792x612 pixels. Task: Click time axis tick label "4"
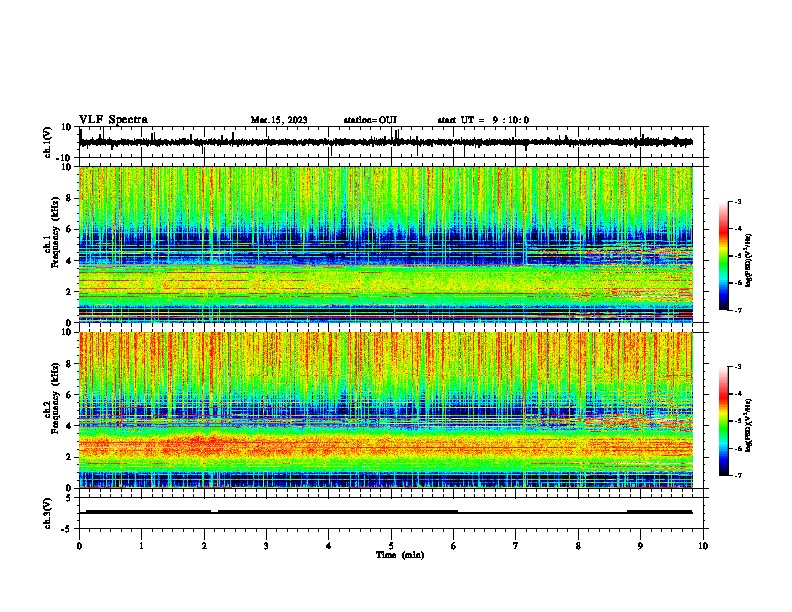point(329,546)
